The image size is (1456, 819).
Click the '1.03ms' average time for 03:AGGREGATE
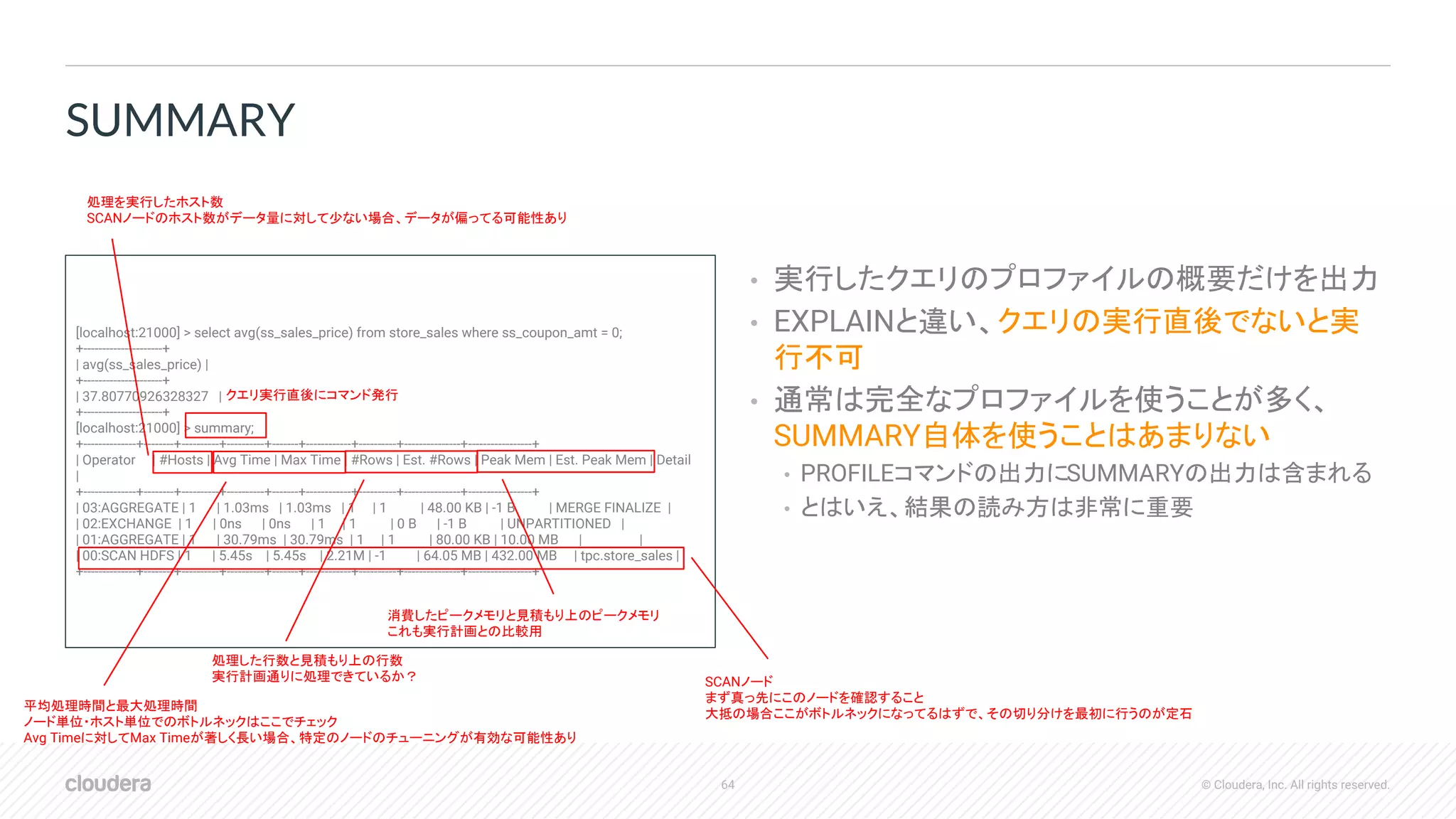coord(246,508)
